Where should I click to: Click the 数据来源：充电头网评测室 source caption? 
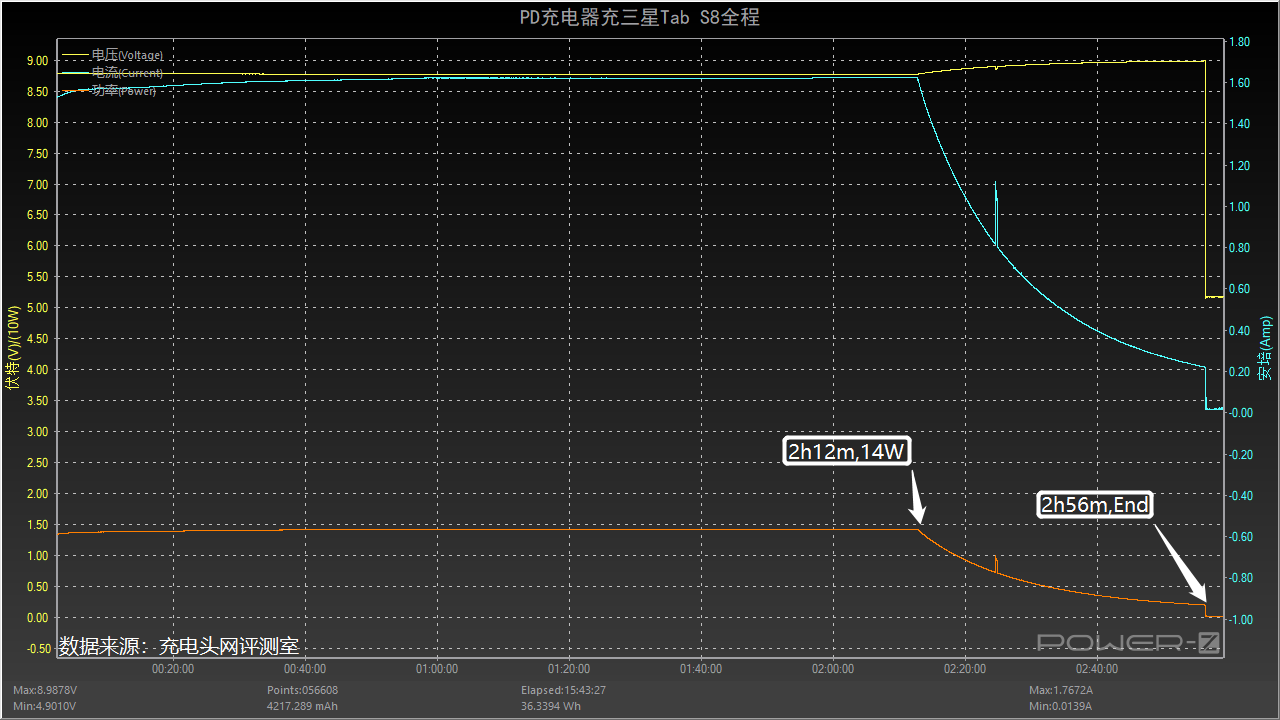coord(180,647)
